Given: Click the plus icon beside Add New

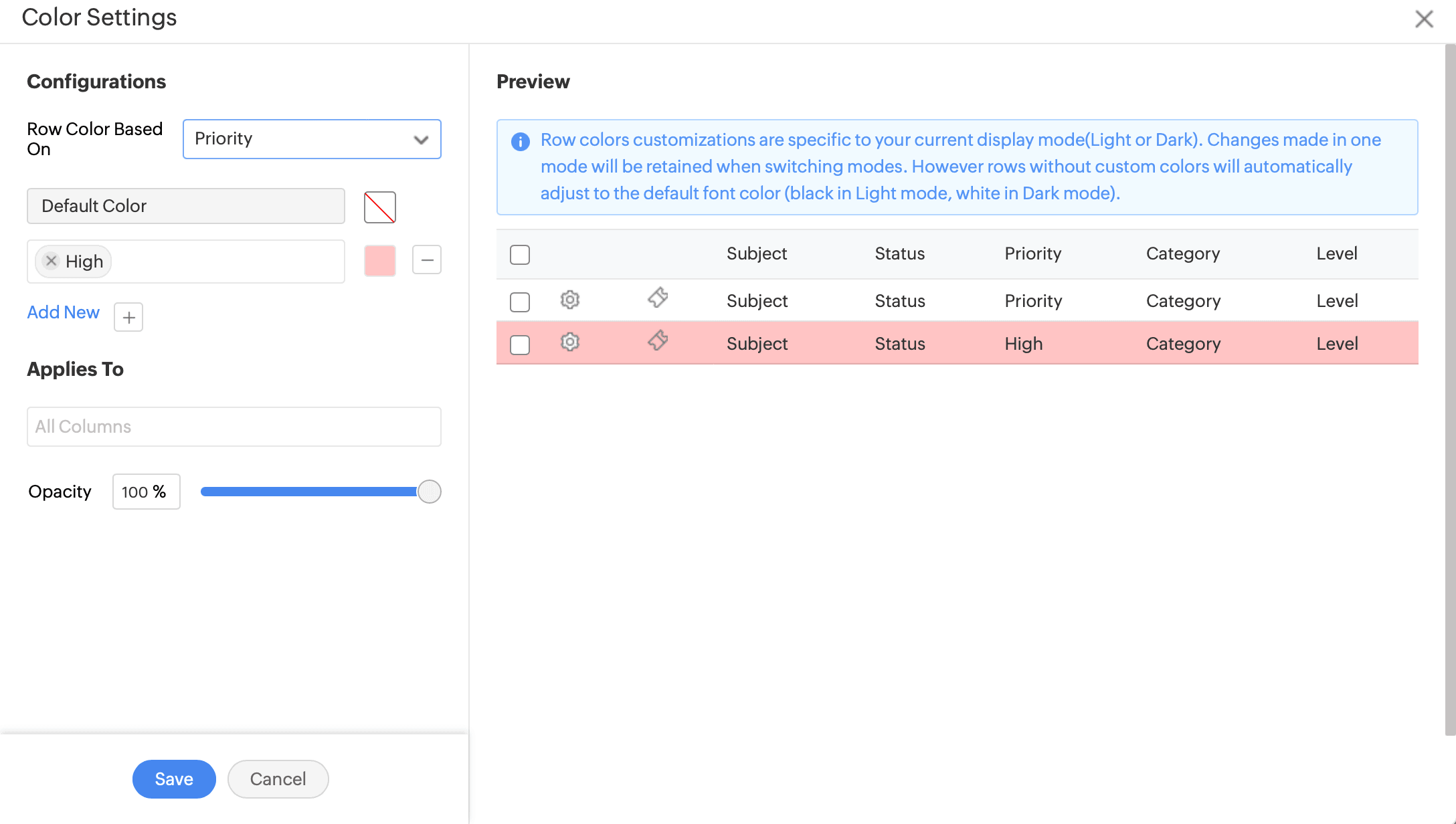Looking at the screenshot, I should click(x=128, y=317).
